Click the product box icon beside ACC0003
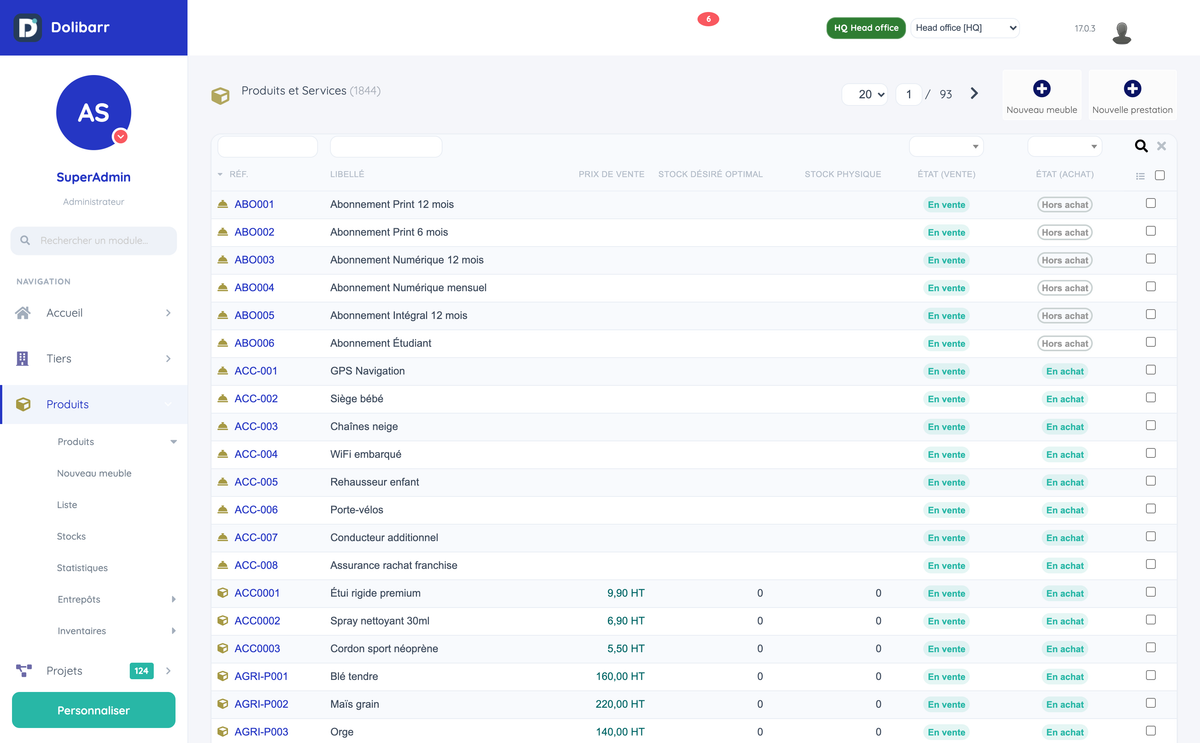This screenshot has height=743, width=1200. click(223, 649)
